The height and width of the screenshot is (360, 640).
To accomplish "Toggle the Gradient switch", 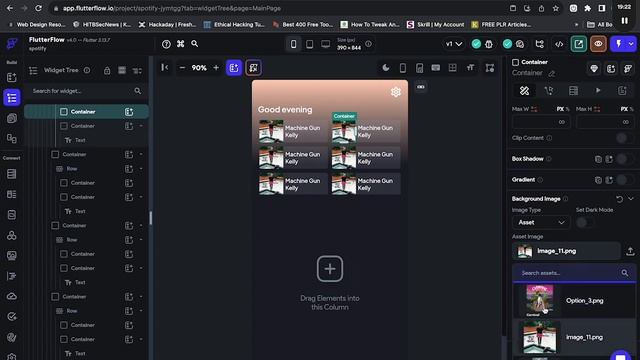I will click(624, 180).
